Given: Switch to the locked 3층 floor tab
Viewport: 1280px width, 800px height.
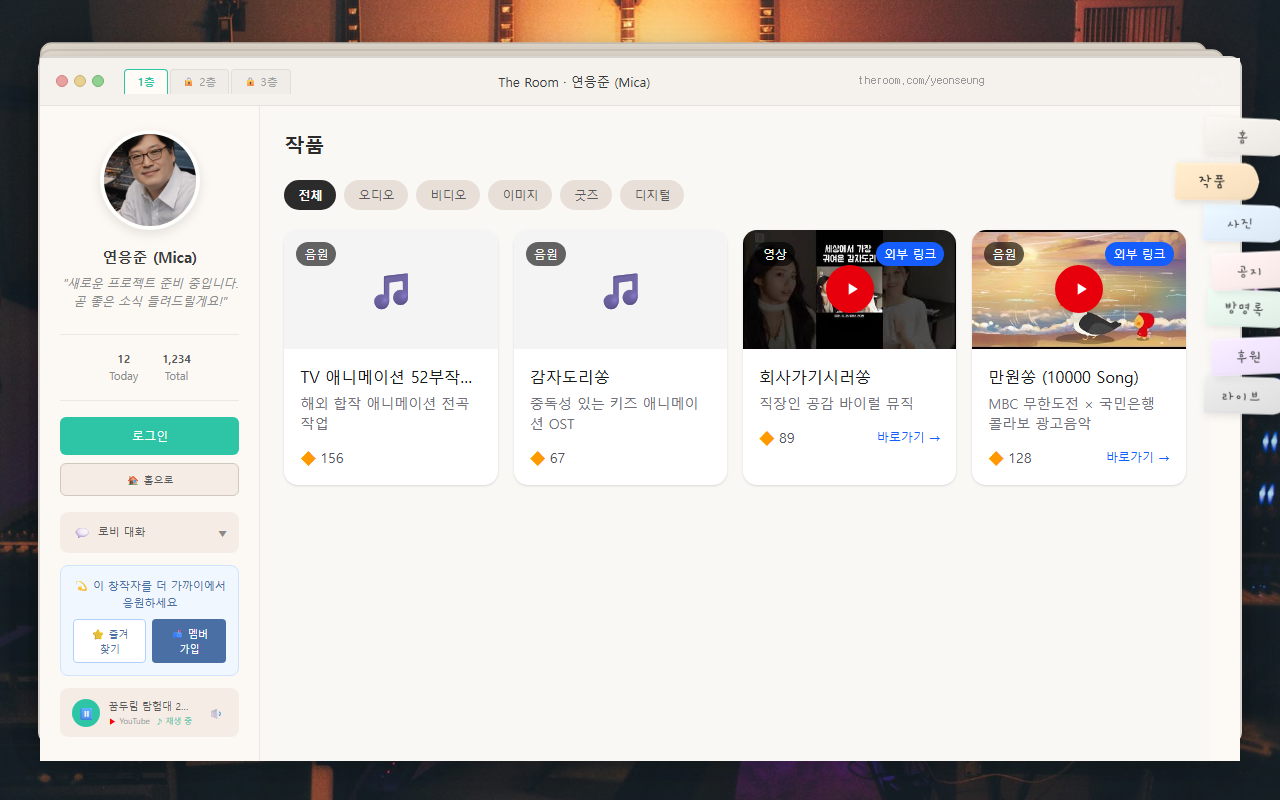Looking at the screenshot, I should coord(261,82).
